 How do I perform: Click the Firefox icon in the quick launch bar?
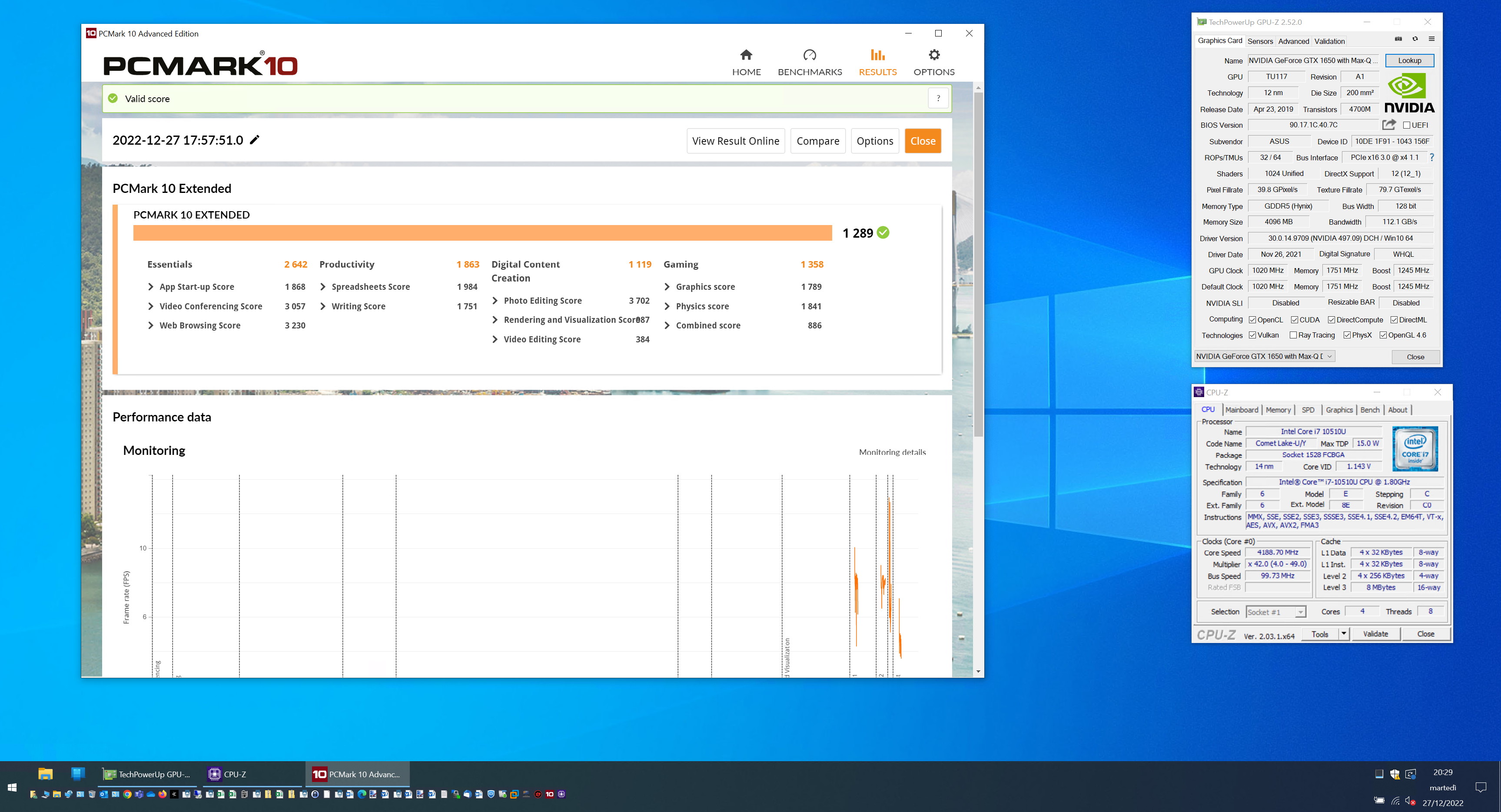pos(162,794)
